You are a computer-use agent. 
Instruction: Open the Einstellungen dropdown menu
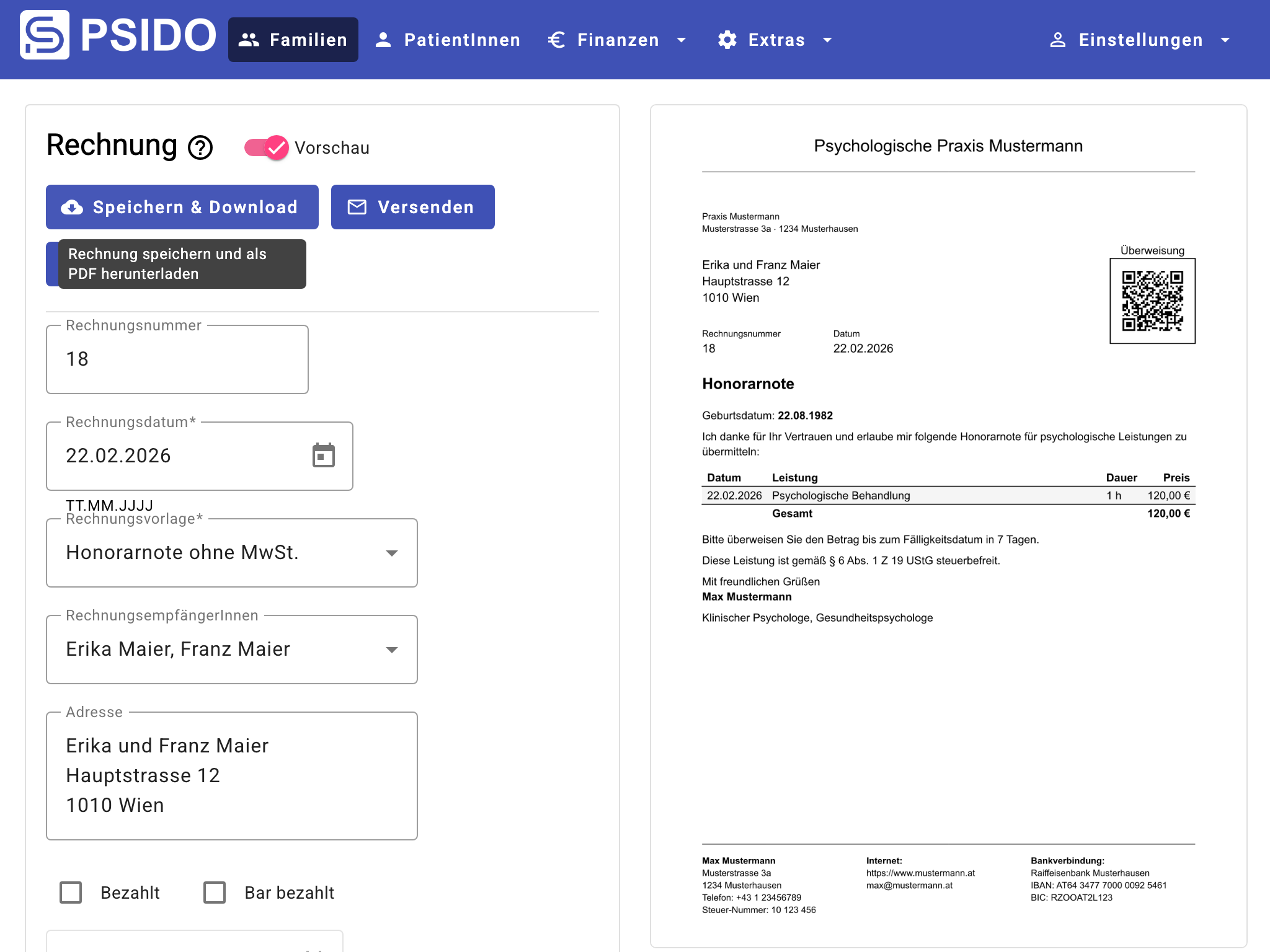click(x=1140, y=40)
